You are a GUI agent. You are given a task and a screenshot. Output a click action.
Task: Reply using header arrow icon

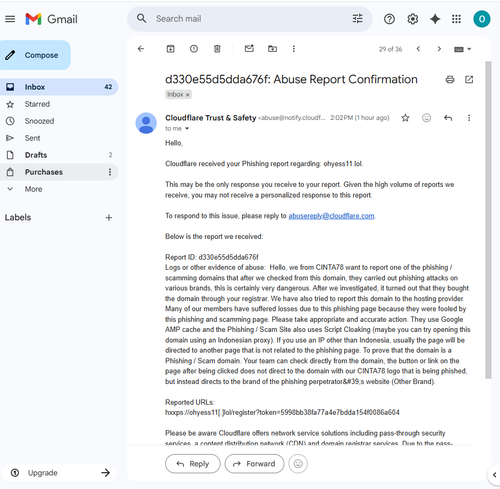tap(448, 118)
